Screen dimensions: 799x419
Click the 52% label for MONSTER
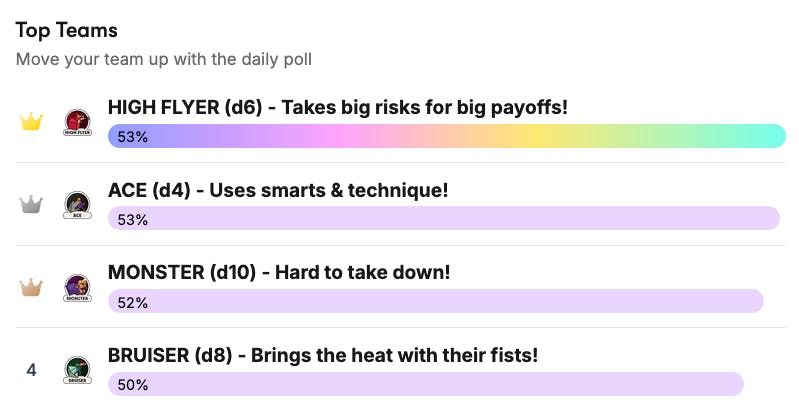pos(133,302)
